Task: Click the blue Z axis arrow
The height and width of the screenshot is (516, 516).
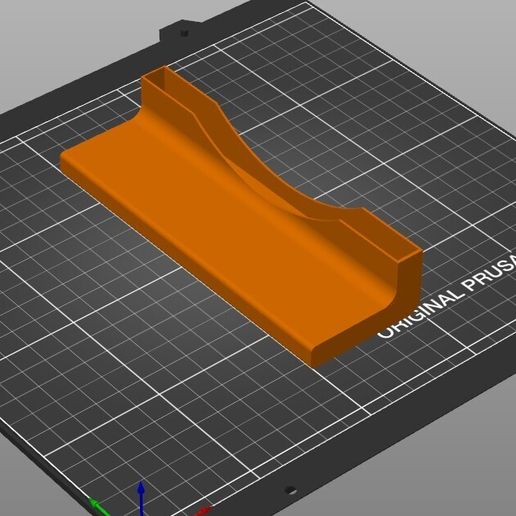Action: point(141,499)
